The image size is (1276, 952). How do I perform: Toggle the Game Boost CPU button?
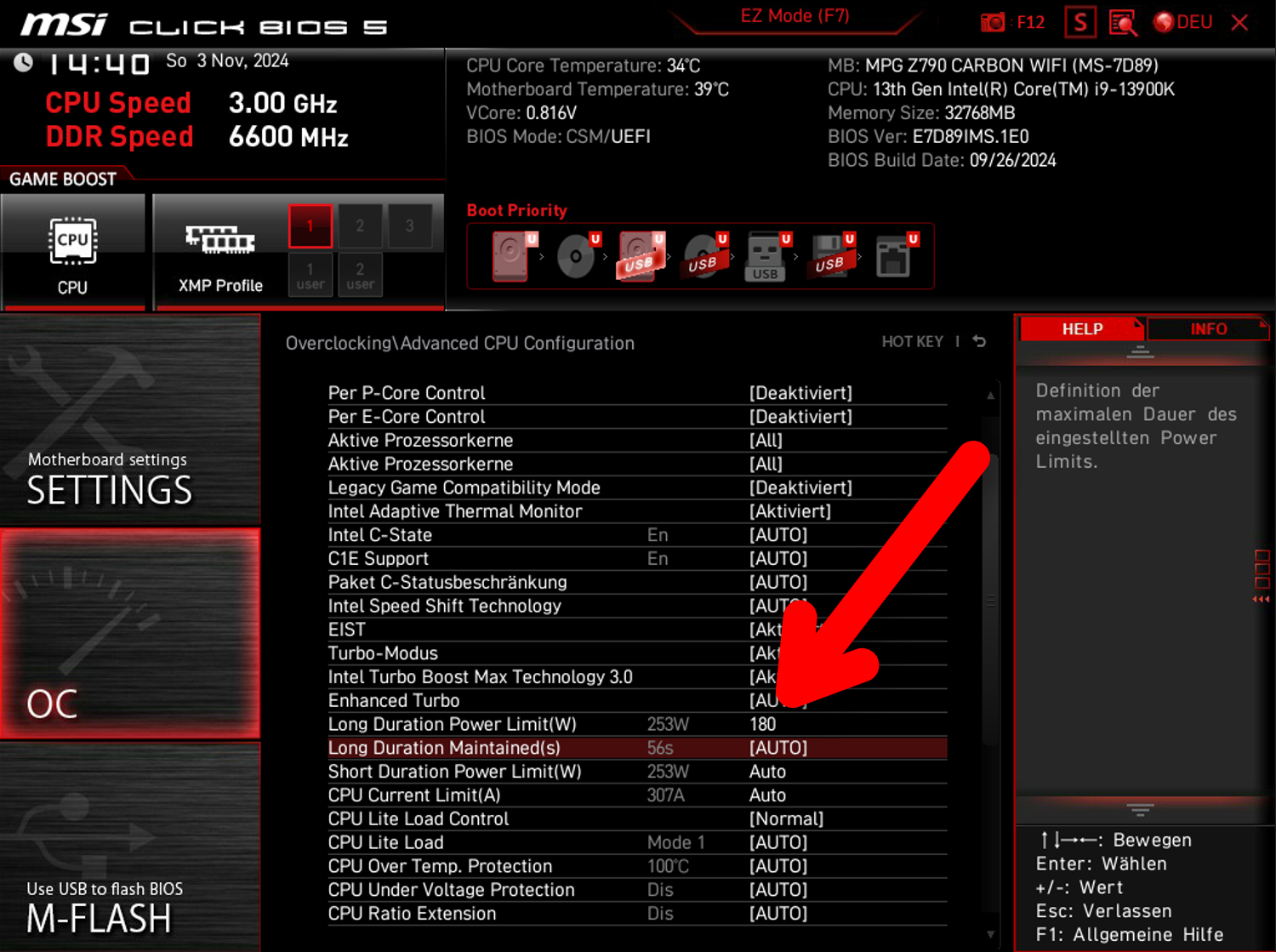tap(73, 252)
